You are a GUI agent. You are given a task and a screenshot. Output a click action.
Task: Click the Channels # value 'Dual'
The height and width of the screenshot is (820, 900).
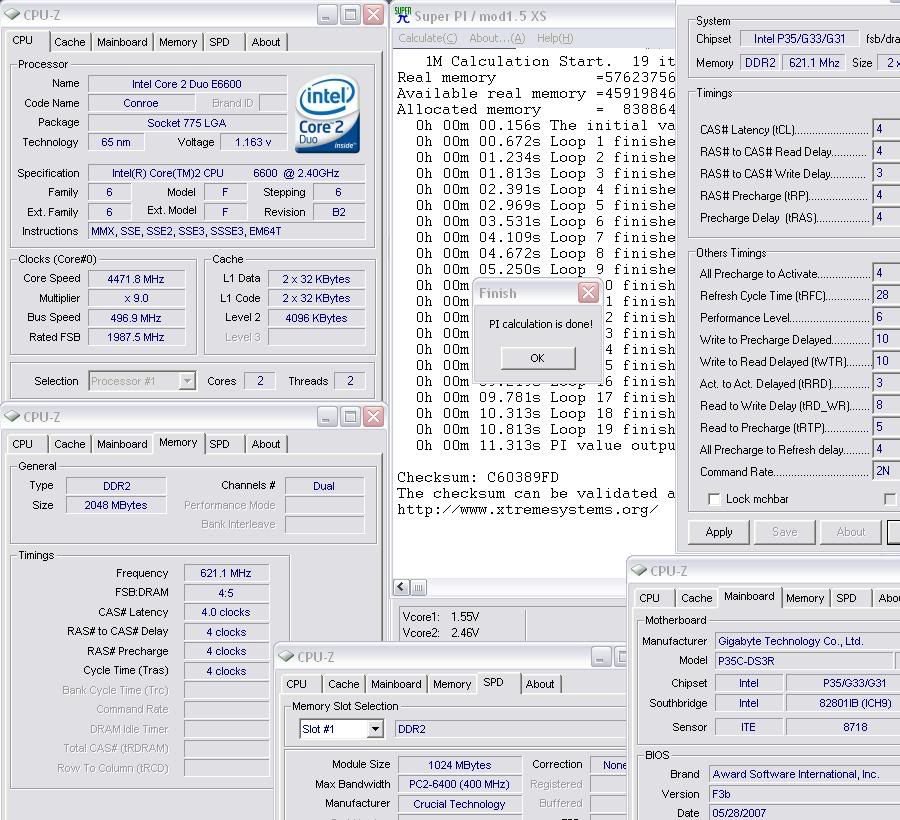click(x=324, y=486)
